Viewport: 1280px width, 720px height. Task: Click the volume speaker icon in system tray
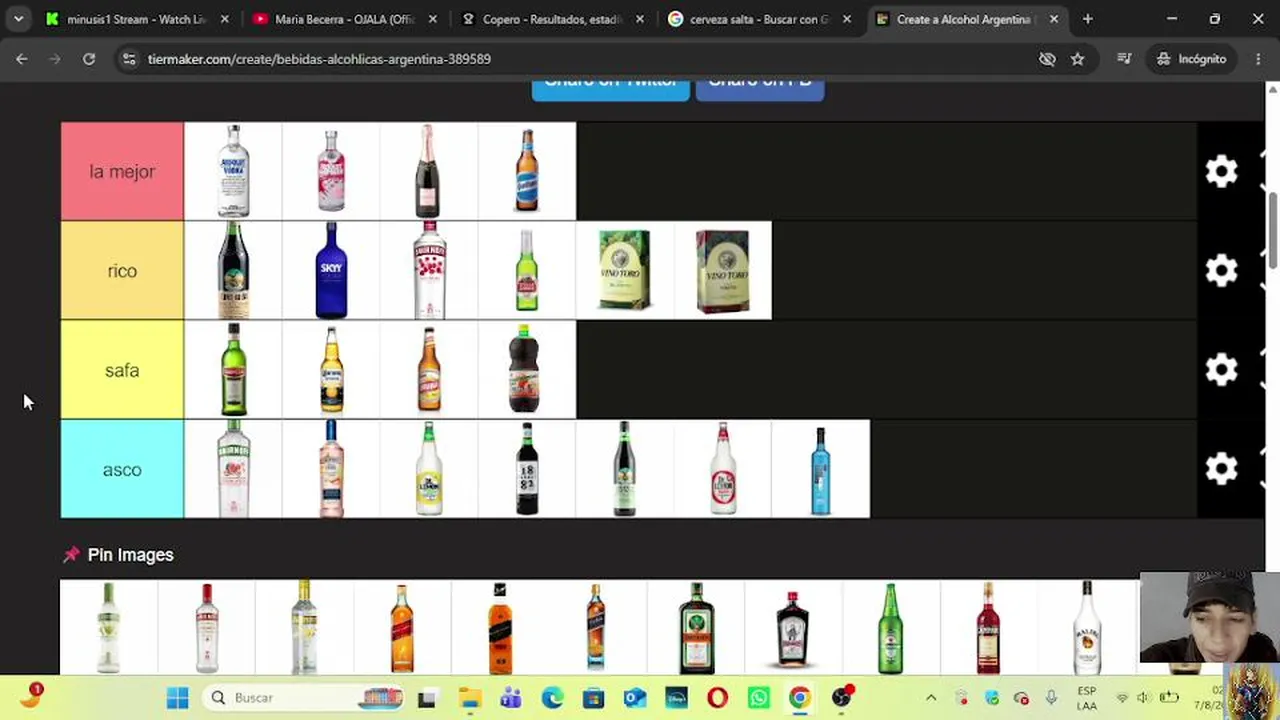(1143, 698)
